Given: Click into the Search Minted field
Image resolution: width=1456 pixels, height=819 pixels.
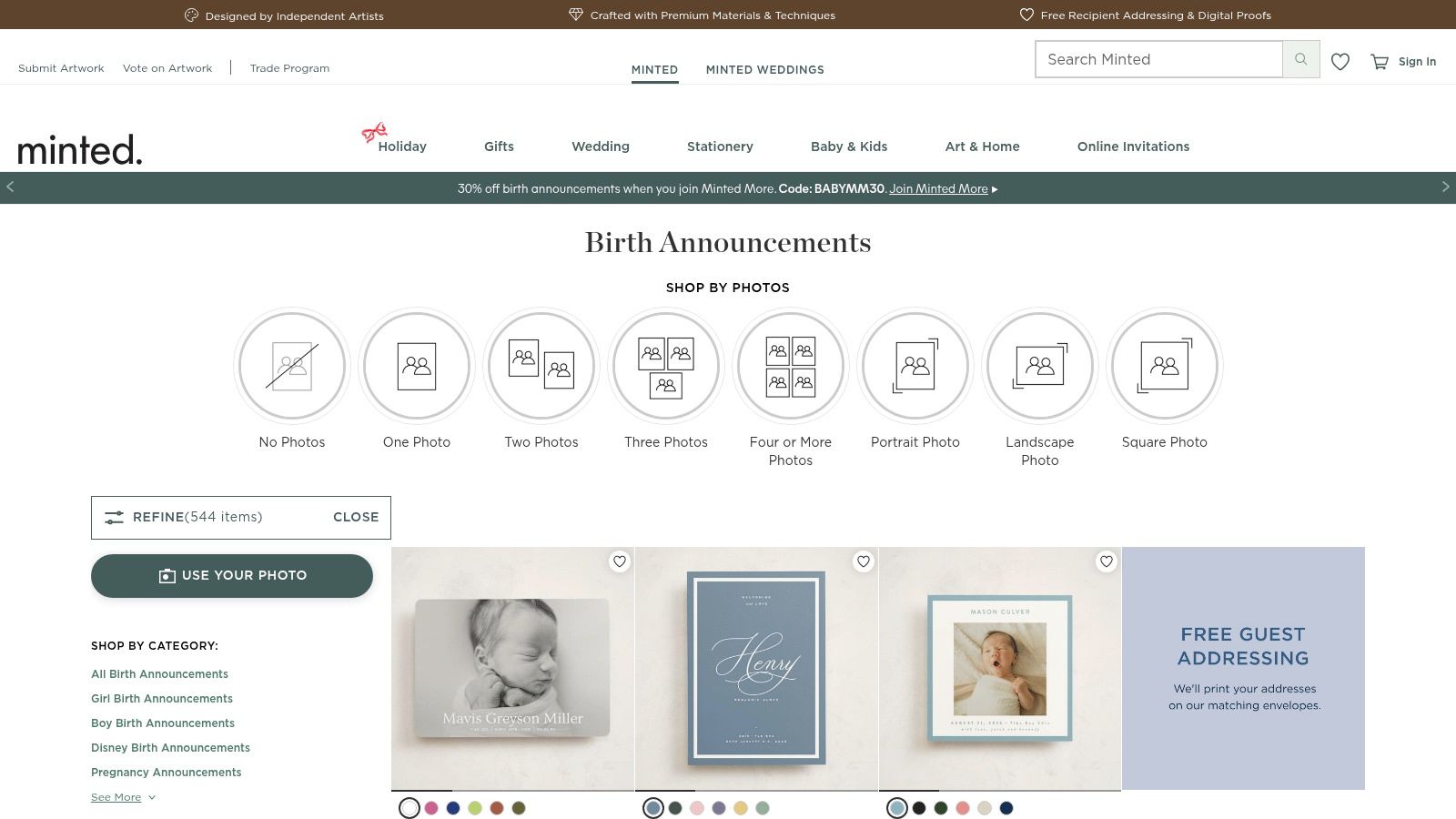Looking at the screenshot, I should 1158,59.
